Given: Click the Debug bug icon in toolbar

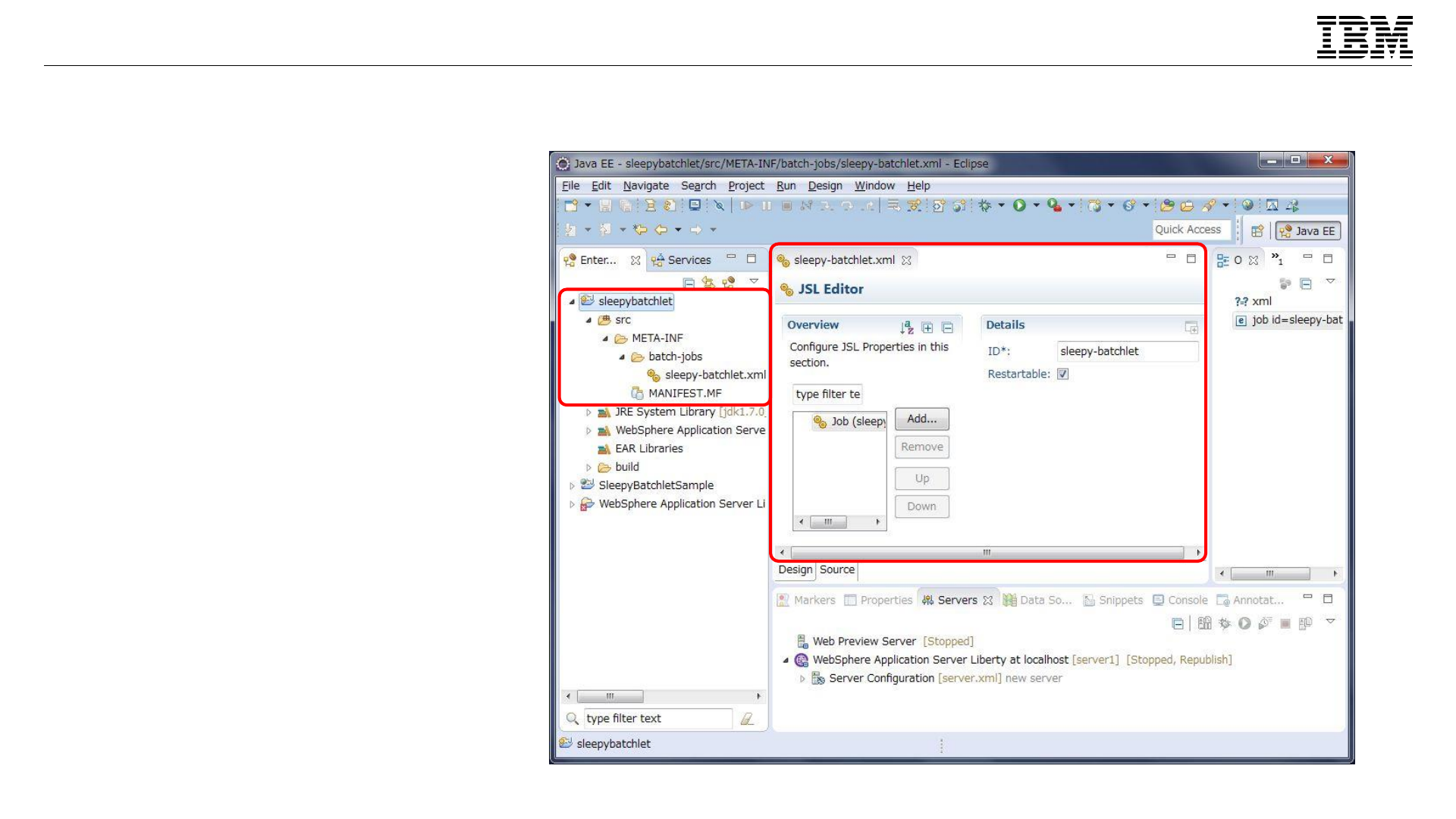Looking at the screenshot, I should (985, 206).
